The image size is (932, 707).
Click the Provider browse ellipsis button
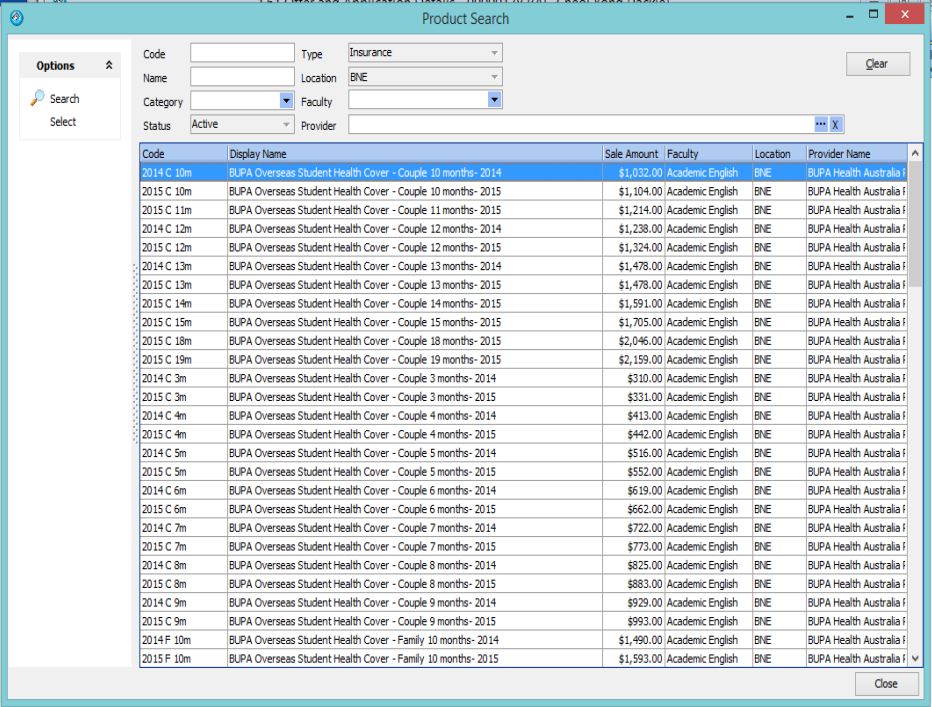(821, 124)
